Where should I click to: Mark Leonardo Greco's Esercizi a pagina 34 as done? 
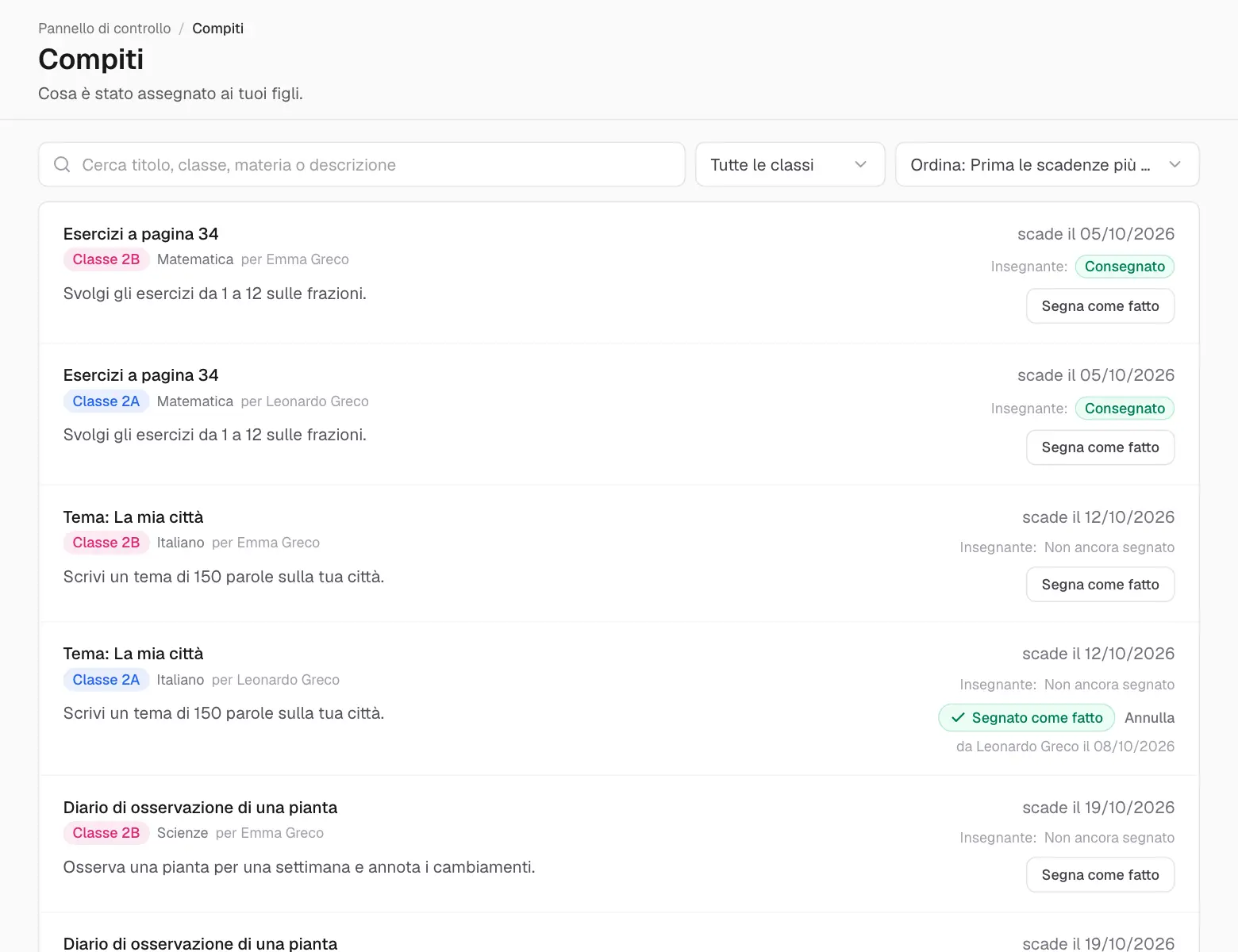(1100, 447)
